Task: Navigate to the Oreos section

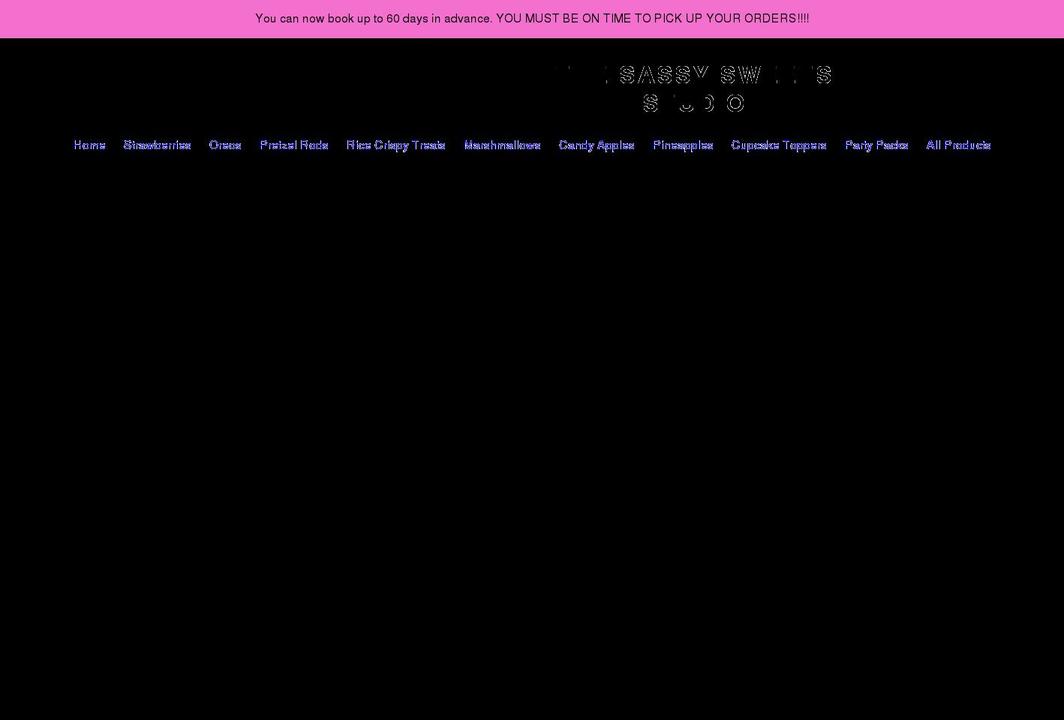Action: (x=225, y=144)
